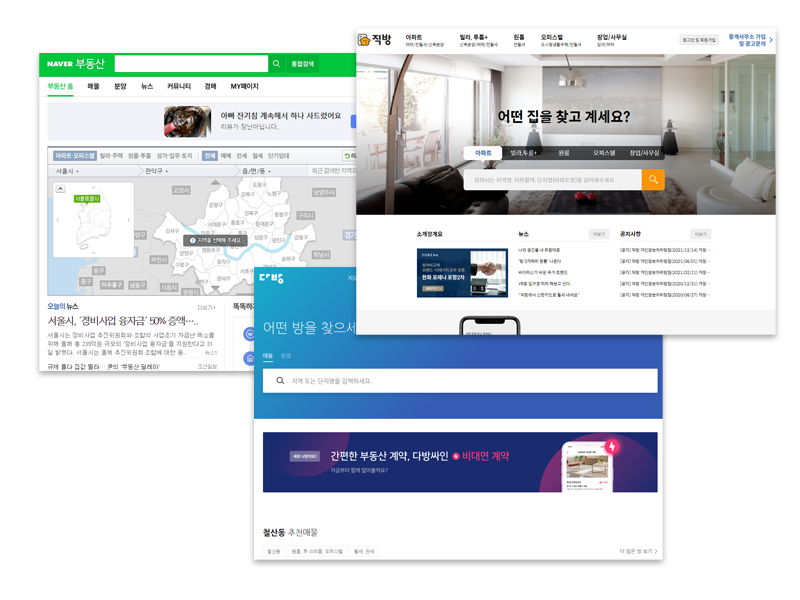
Task: Open 뉴스 tab in Naver navigation
Action: pos(147,86)
